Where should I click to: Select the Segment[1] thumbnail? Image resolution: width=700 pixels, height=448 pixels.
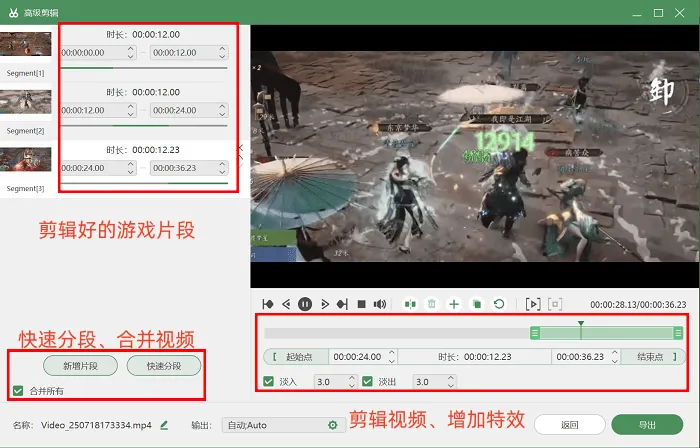(25, 44)
